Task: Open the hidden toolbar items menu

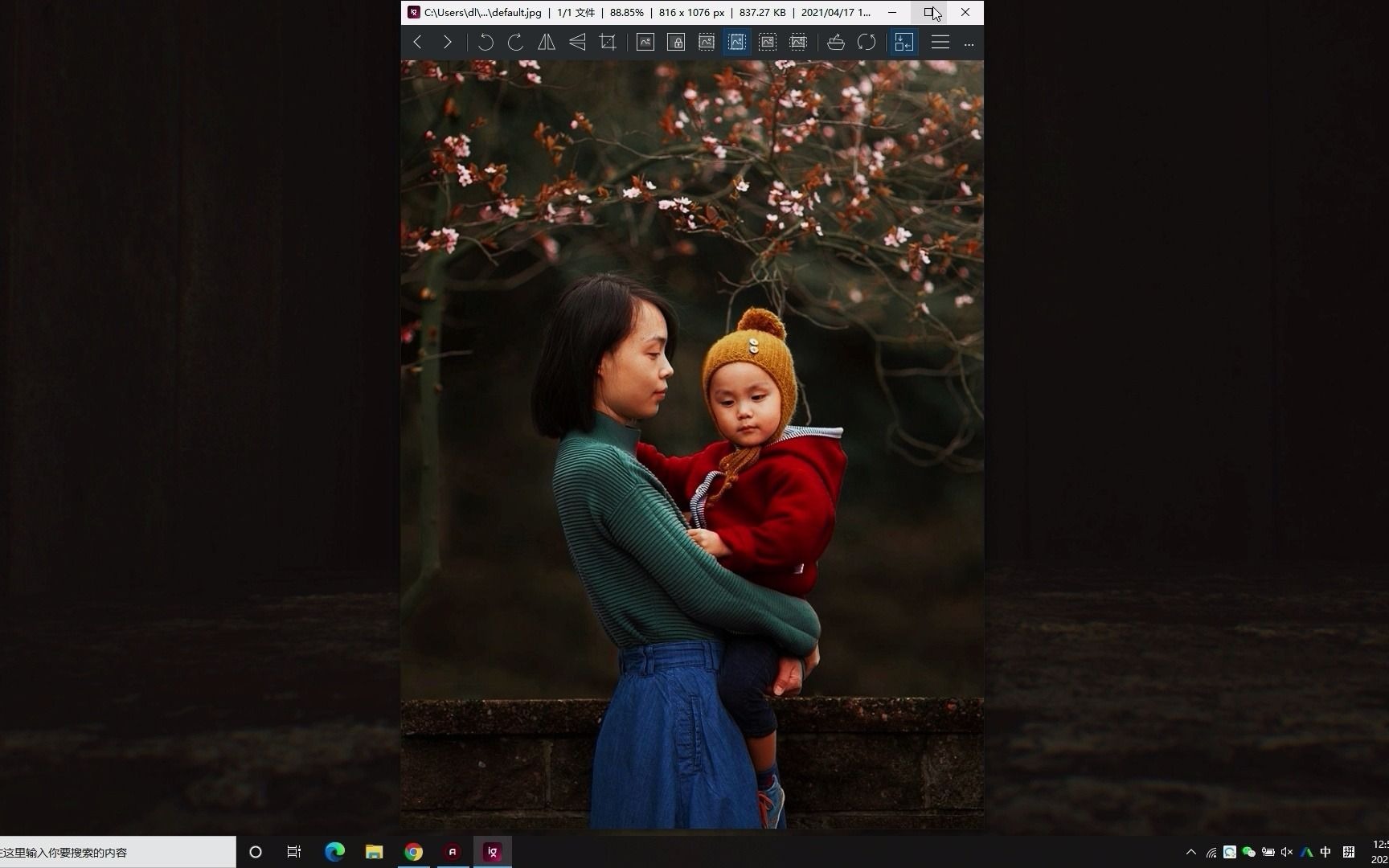Action: click(969, 44)
